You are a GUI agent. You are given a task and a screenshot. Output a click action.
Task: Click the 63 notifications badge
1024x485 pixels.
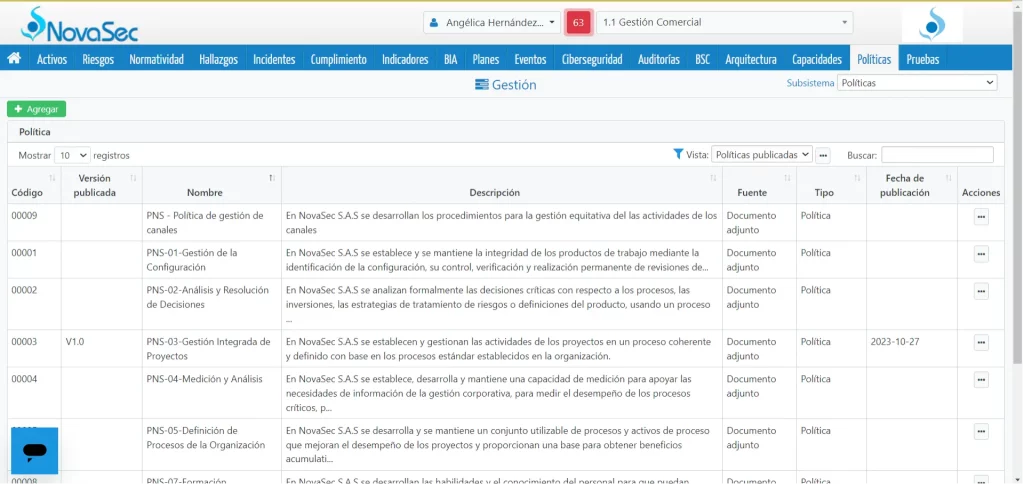[x=578, y=22]
